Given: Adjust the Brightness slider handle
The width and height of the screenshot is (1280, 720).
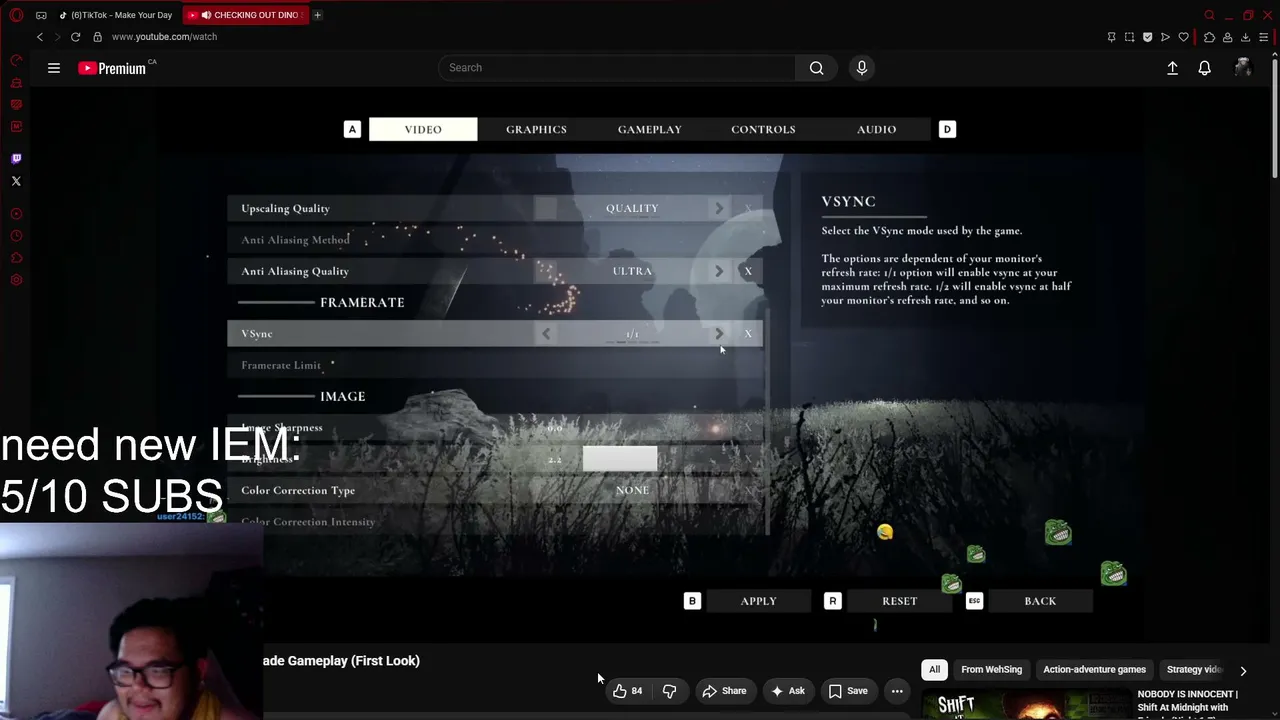Looking at the screenshot, I should [620, 459].
